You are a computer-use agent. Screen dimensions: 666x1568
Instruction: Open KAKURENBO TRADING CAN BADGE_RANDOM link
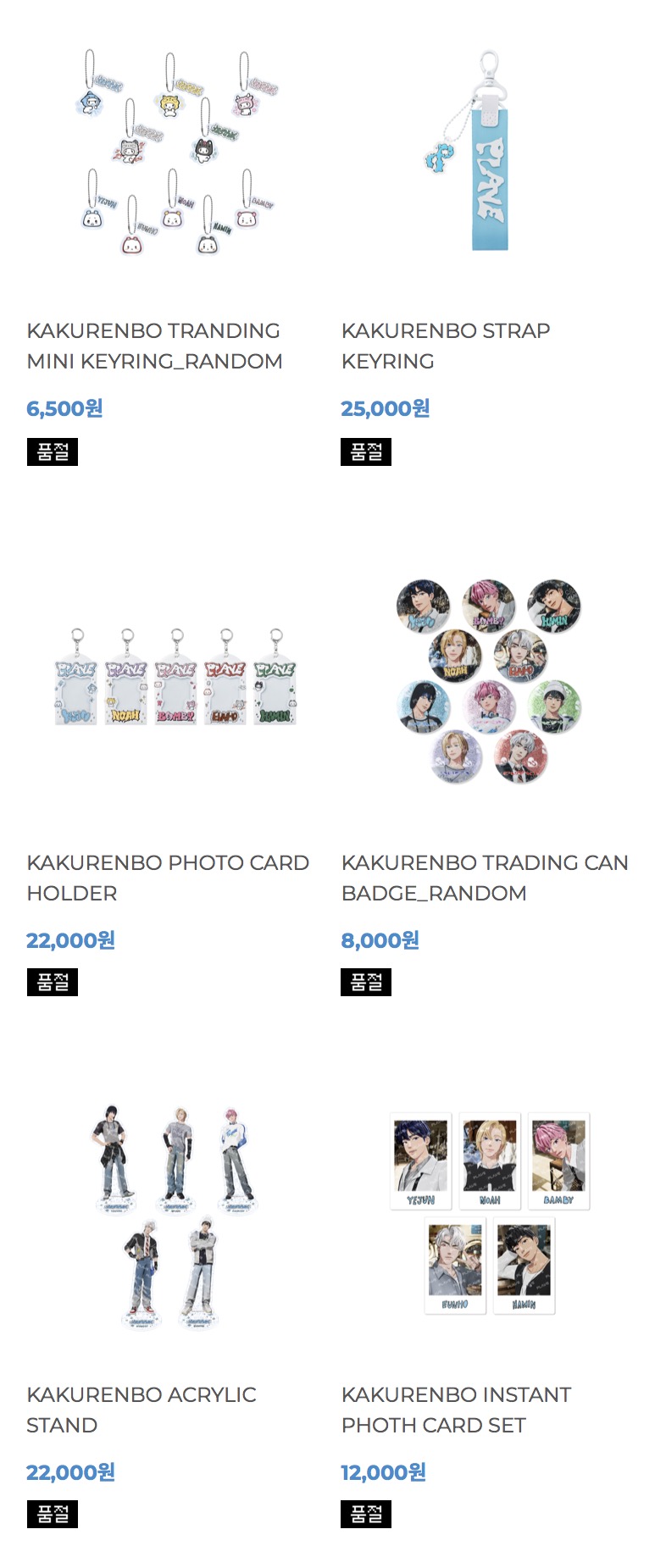point(485,878)
